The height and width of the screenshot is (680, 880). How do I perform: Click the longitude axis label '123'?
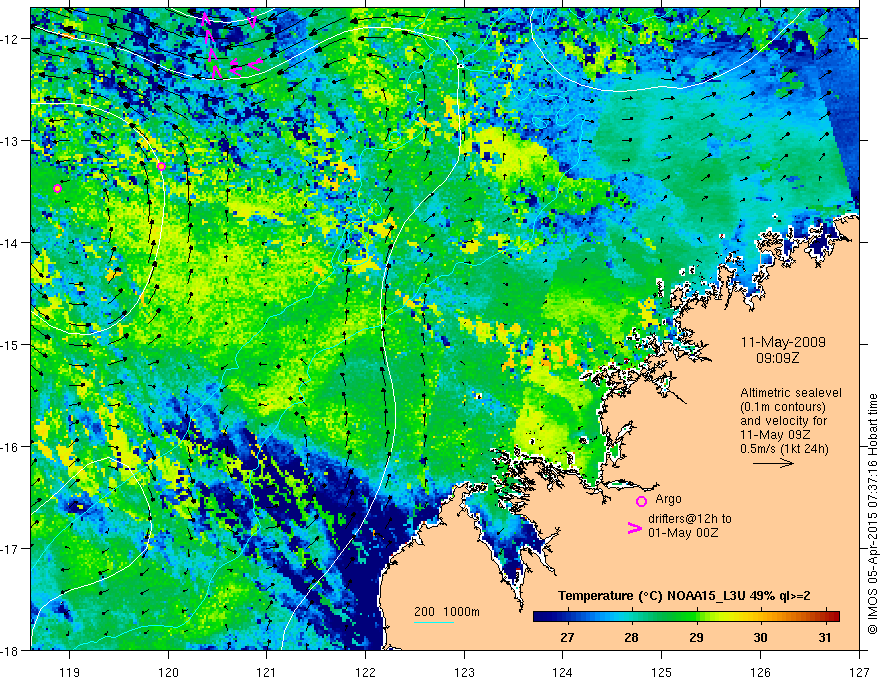pyautogui.click(x=464, y=672)
